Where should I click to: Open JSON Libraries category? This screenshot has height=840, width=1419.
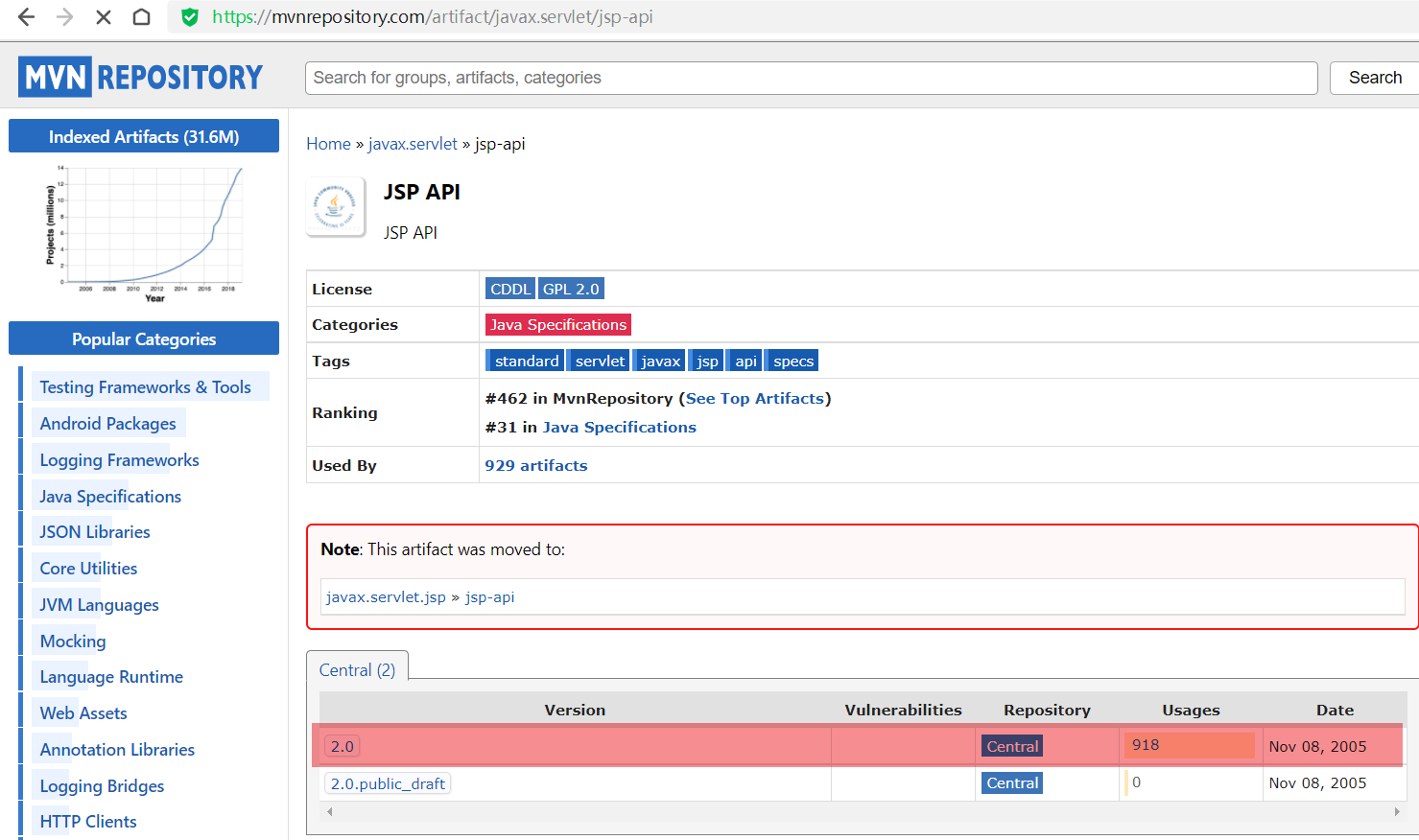(95, 531)
